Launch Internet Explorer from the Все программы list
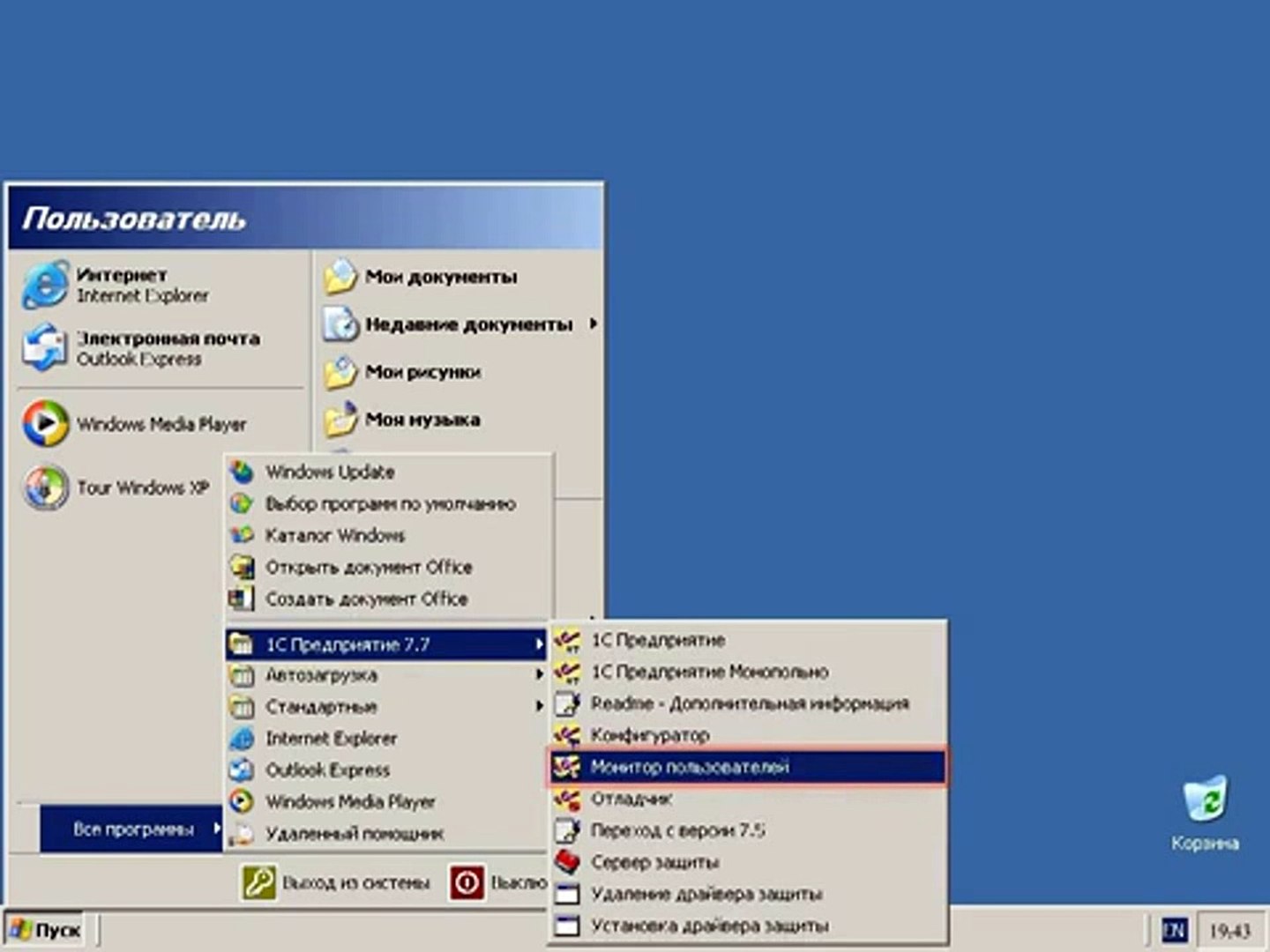Screen dimensions: 1270x952 click(x=388, y=739)
